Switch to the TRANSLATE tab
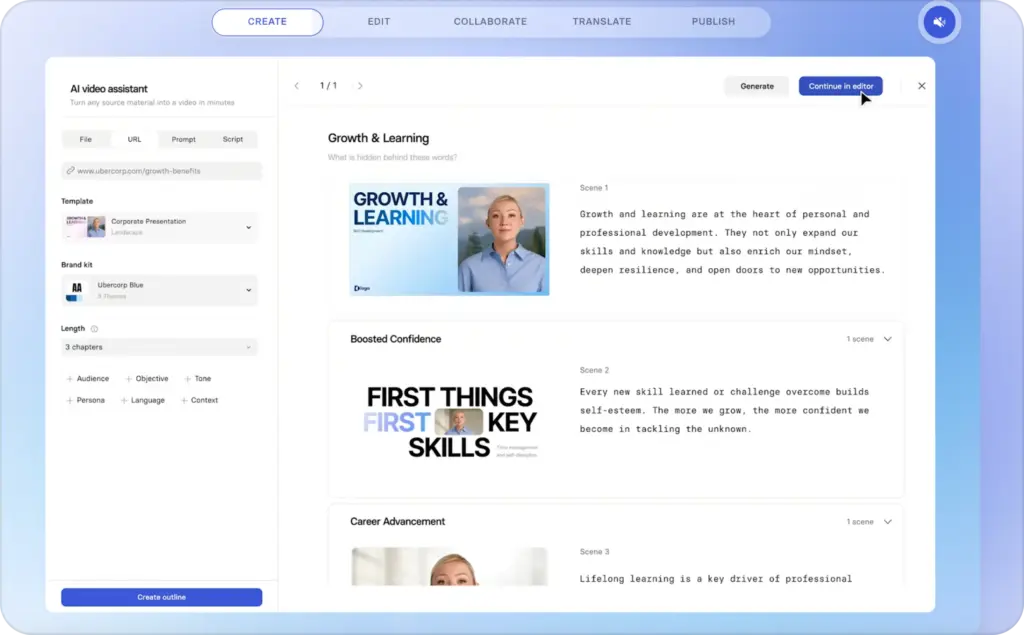The width and height of the screenshot is (1024, 635). pos(602,22)
